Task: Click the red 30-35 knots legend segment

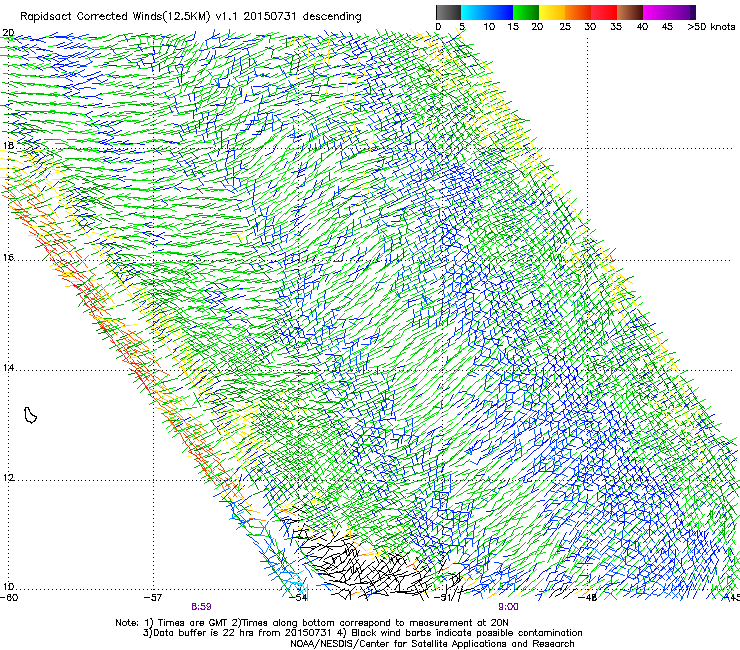Action: pyautogui.click(x=604, y=12)
